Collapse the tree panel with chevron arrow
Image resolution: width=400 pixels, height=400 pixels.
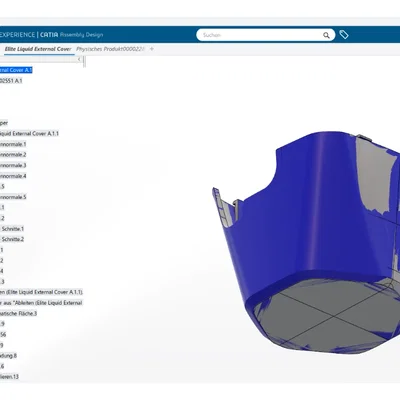(79, 59)
